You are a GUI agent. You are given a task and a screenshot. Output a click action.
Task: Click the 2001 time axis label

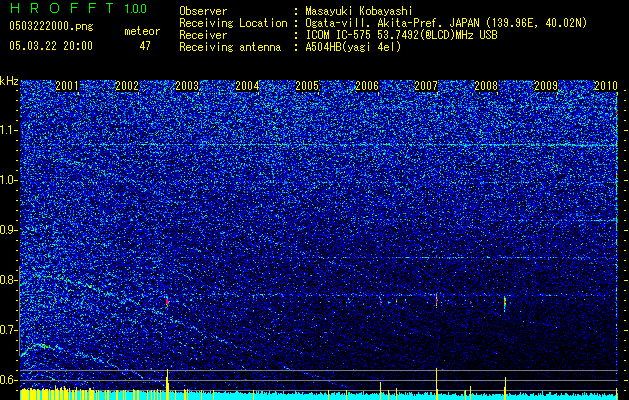pyautogui.click(x=67, y=85)
